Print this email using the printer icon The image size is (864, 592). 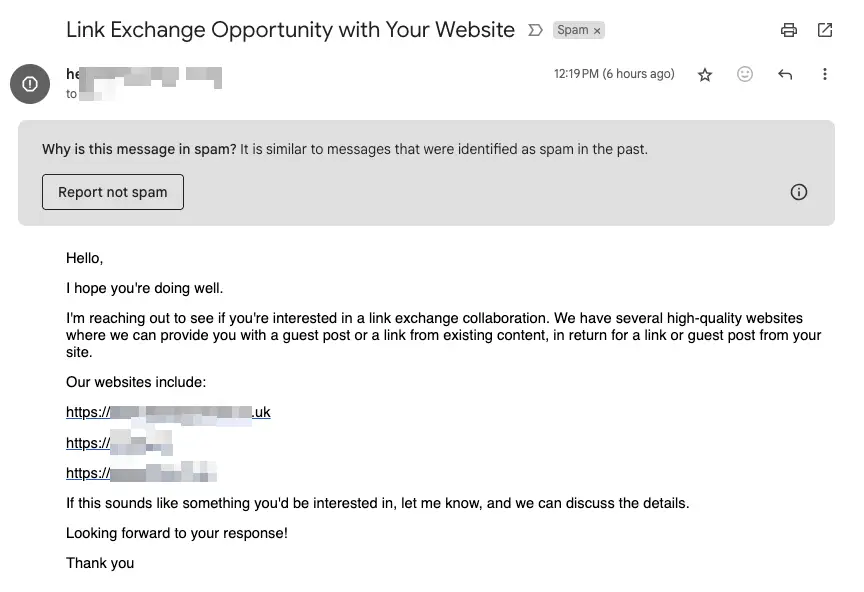click(x=789, y=30)
